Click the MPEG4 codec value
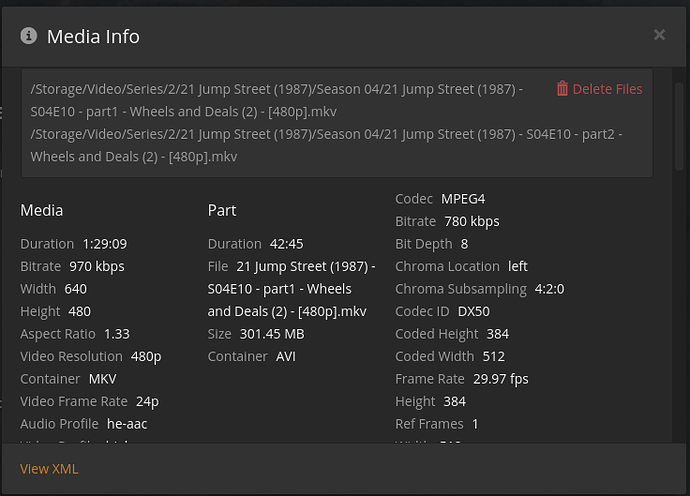This screenshot has width=690, height=496. click(x=463, y=199)
